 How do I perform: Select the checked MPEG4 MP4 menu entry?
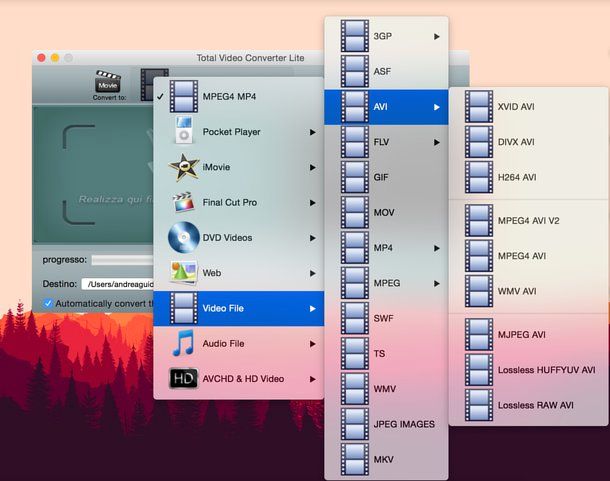point(239,97)
